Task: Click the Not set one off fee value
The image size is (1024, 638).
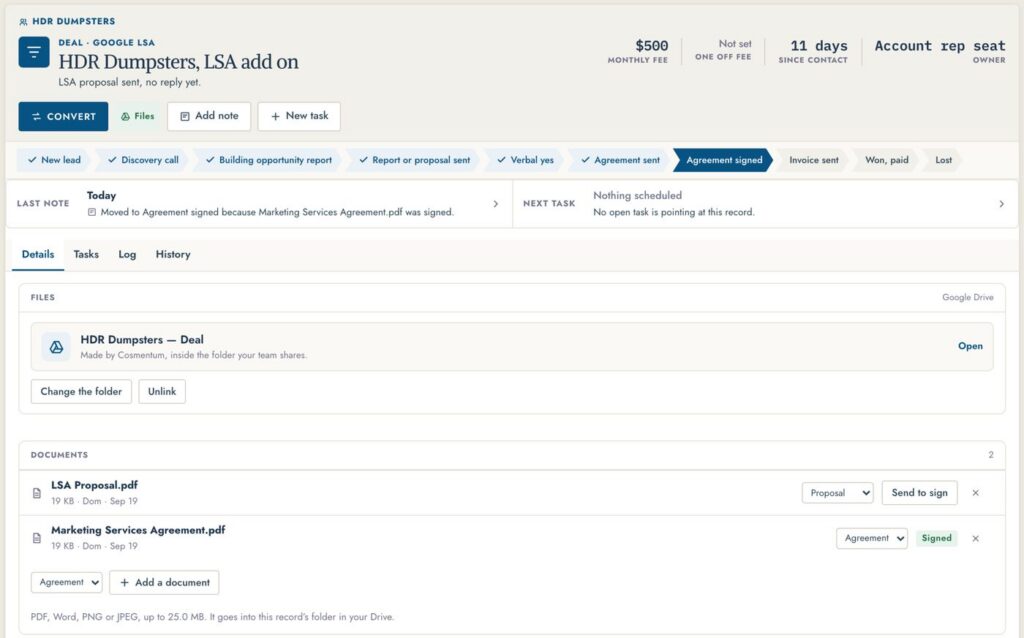Action: click(x=735, y=44)
